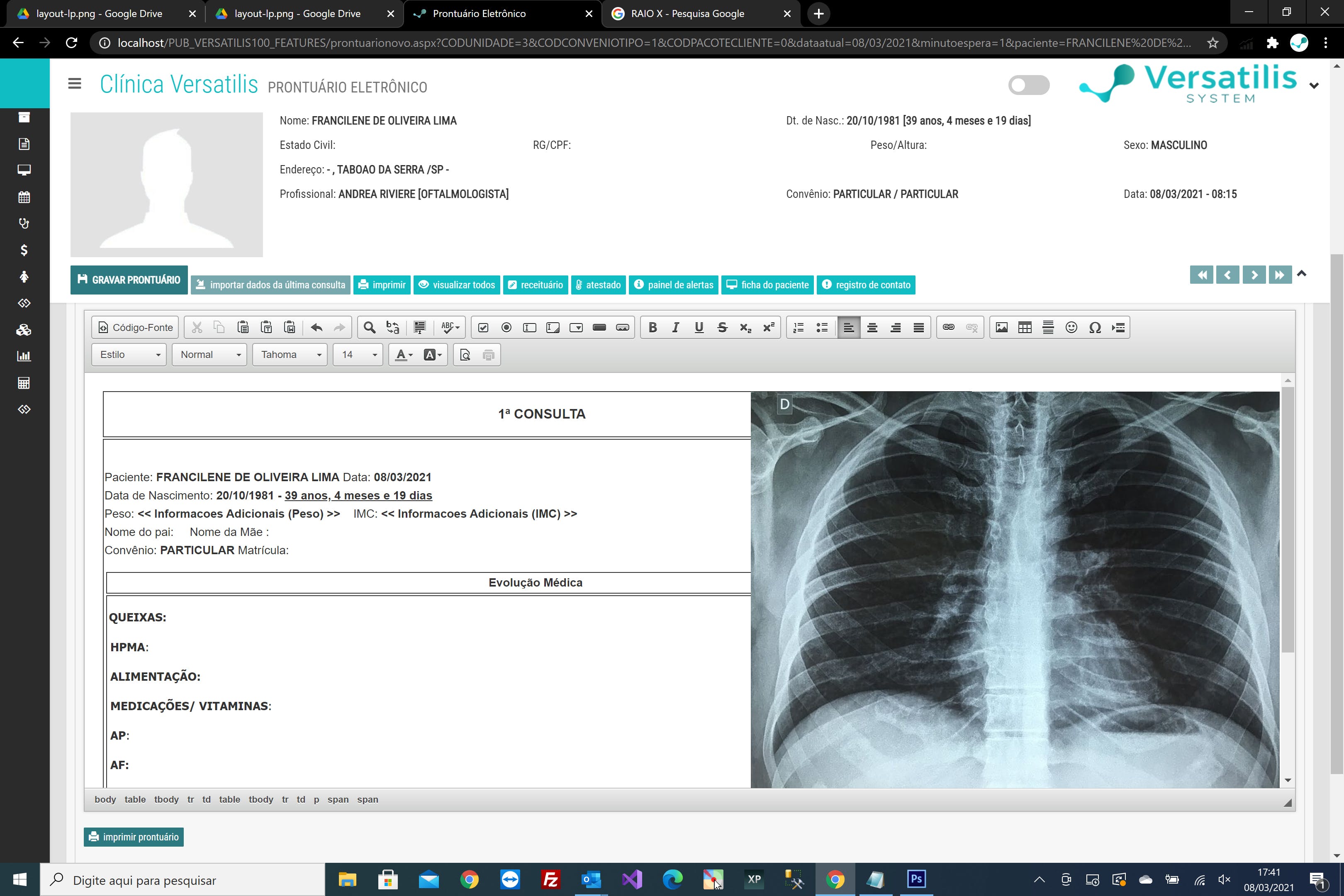Insert a special character (omega icon)
Viewport: 1344px width, 896px height.
[1094, 327]
